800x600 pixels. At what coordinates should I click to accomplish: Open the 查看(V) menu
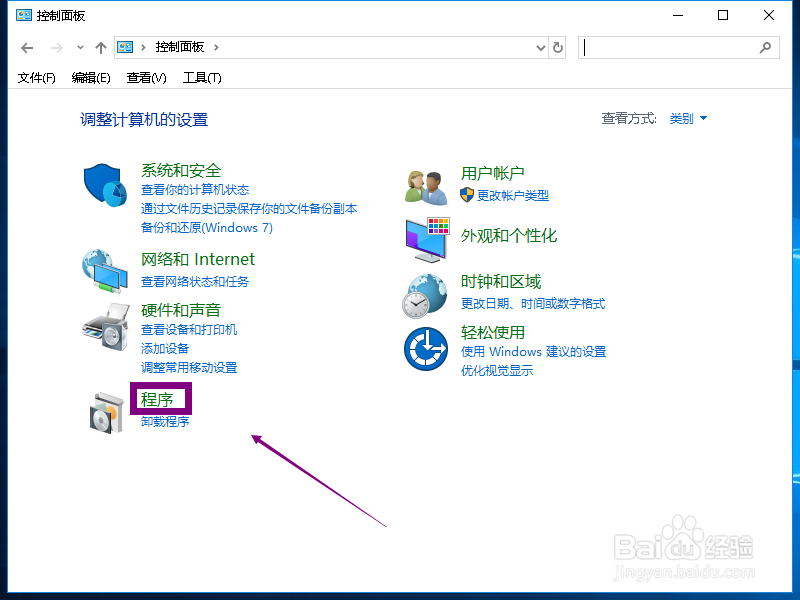coord(148,77)
